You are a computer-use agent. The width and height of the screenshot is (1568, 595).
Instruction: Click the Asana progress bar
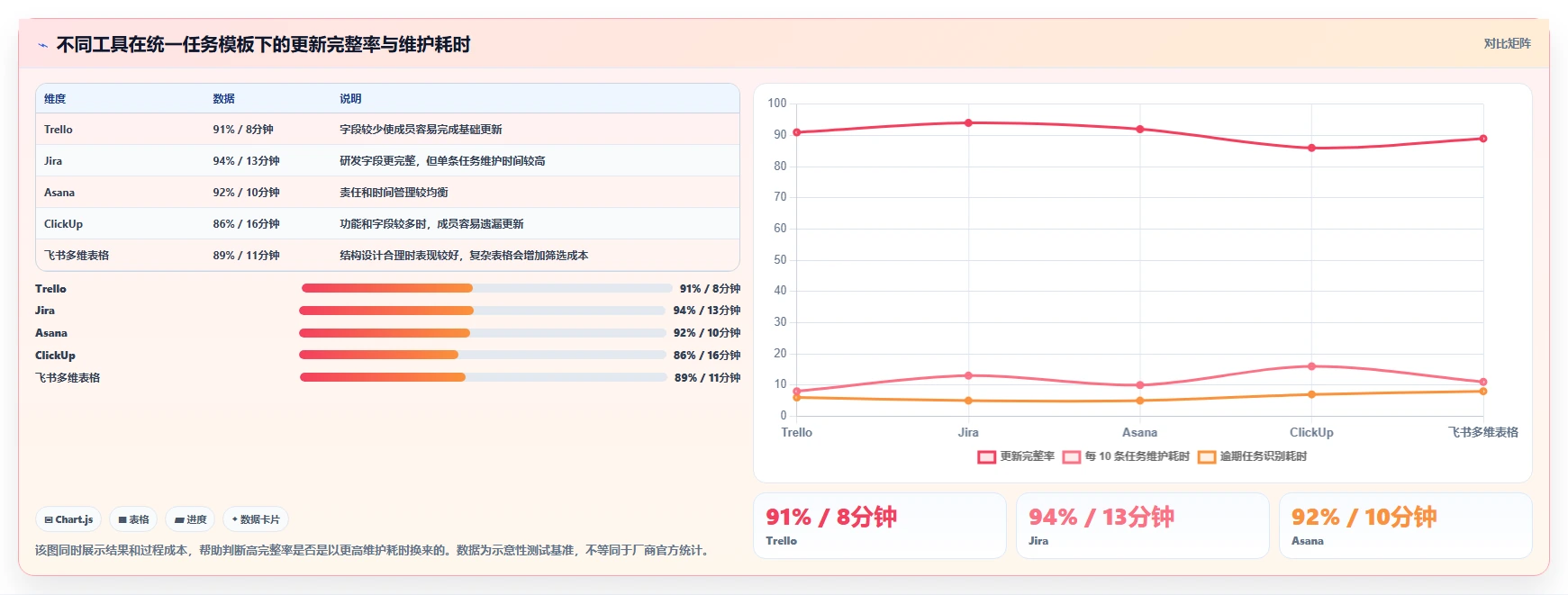pyautogui.click(x=482, y=333)
